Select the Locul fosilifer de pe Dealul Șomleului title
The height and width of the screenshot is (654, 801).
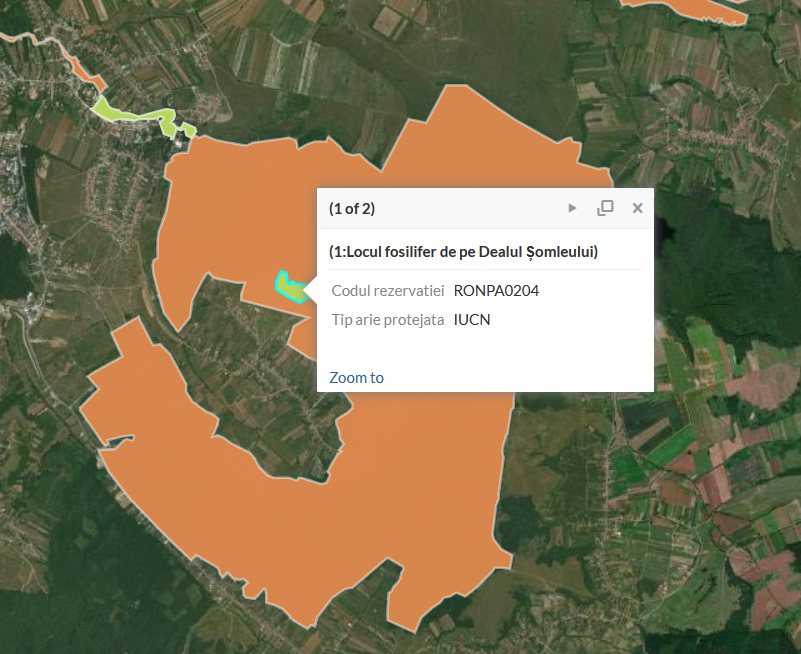[x=464, y=251]
